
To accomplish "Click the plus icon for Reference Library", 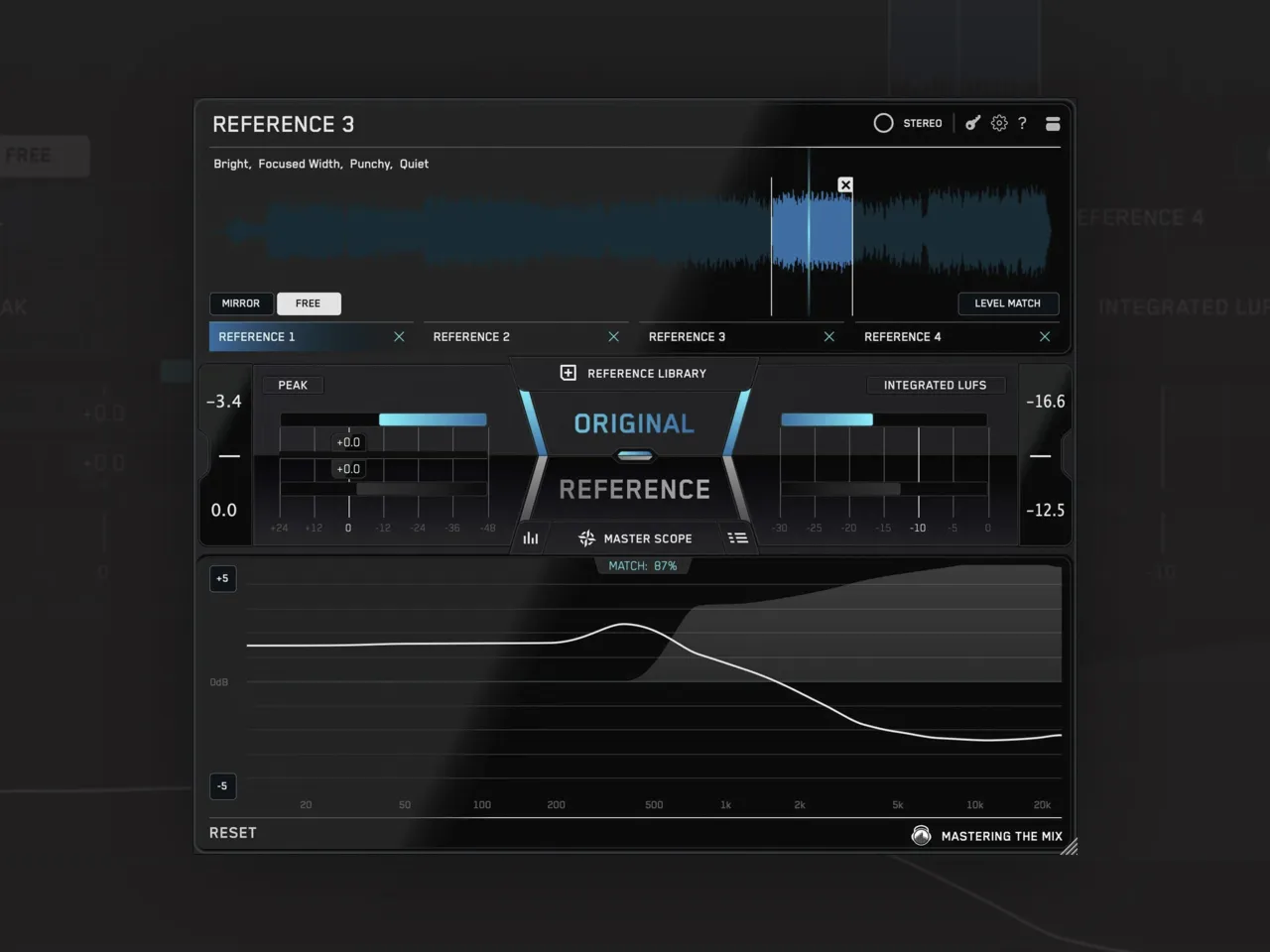I will (569, 373).
